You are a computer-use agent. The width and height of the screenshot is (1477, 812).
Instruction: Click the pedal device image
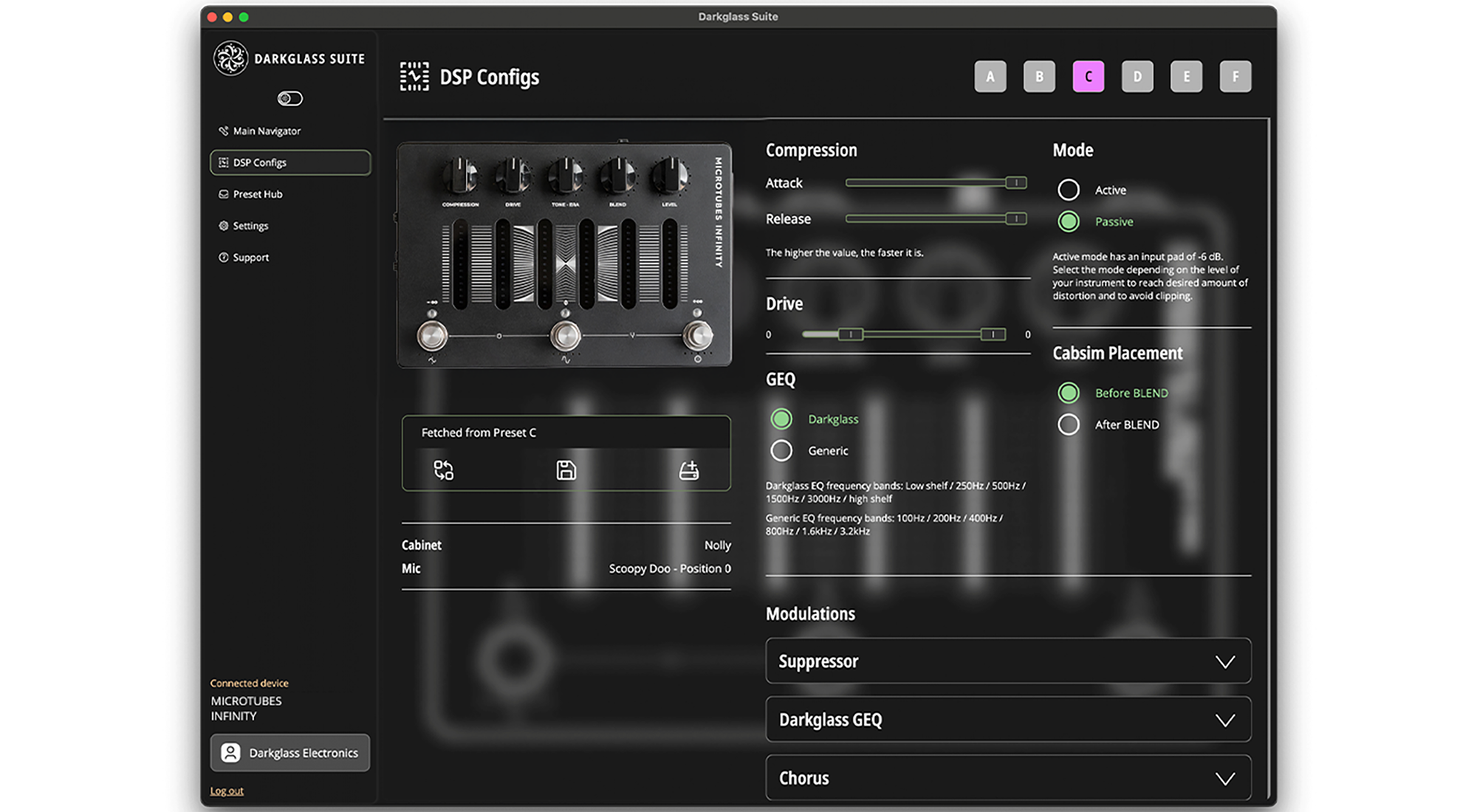click(x=564, y=255)
